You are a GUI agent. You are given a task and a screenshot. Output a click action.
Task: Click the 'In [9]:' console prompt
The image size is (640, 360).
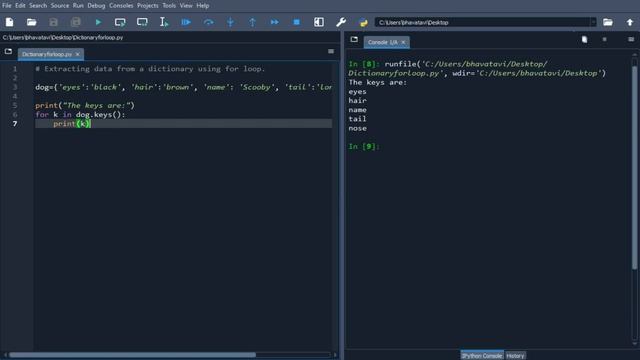pyautogui.click(x=364, y=147)
